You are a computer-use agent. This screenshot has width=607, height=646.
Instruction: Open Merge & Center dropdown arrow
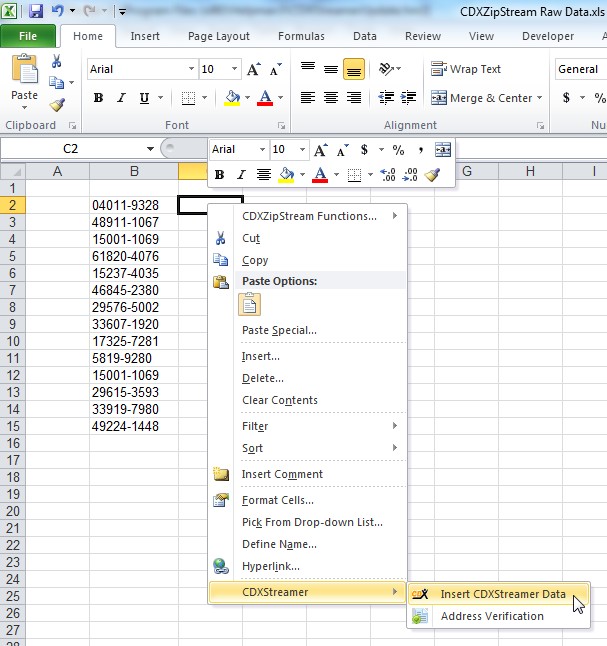[539, 98]
